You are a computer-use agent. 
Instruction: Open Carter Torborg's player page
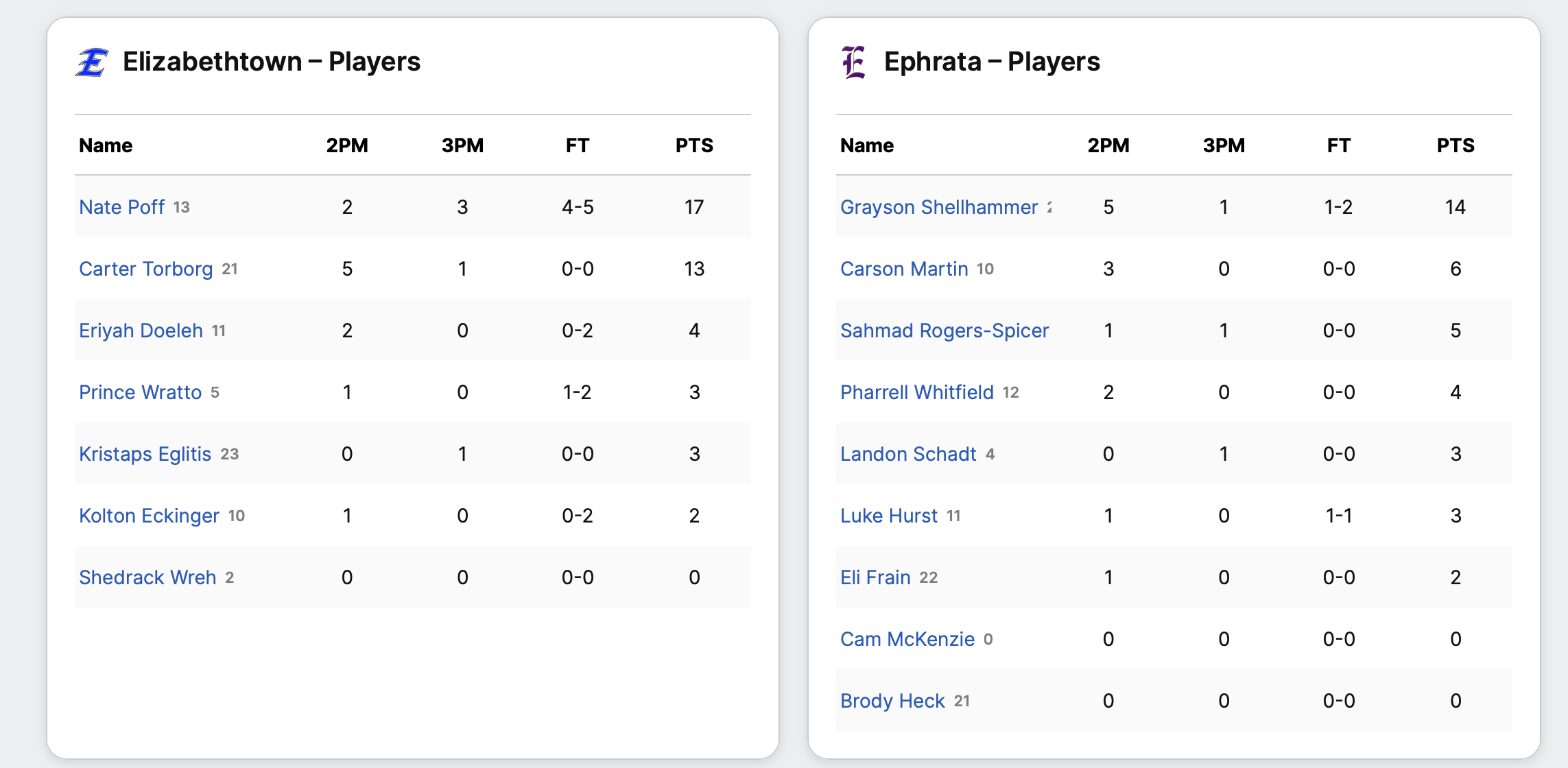[145, 269]
